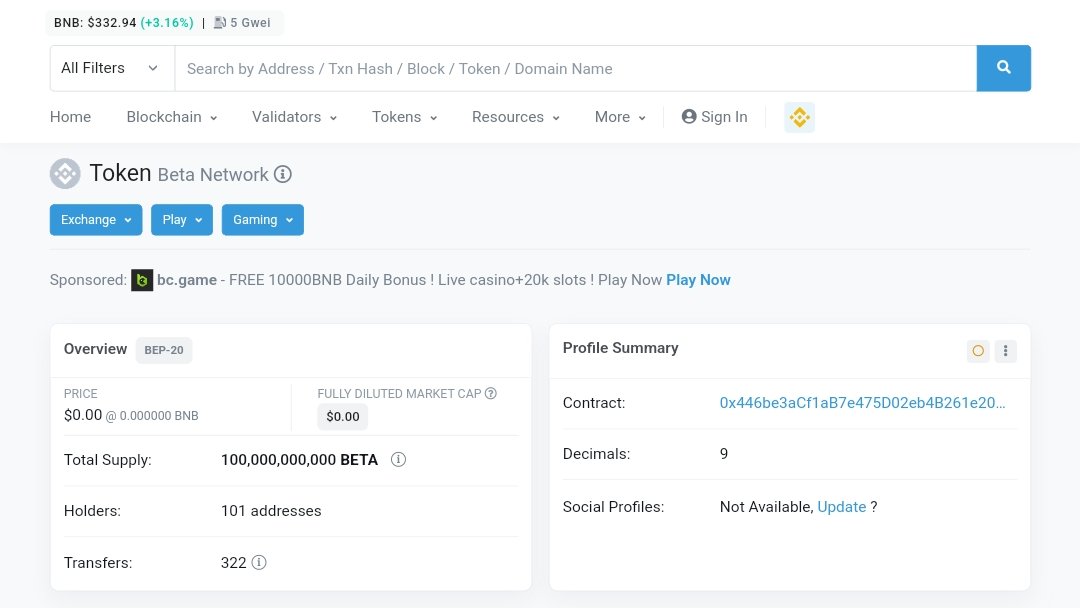Click the info icon next to Total Supply

(398, 459)
